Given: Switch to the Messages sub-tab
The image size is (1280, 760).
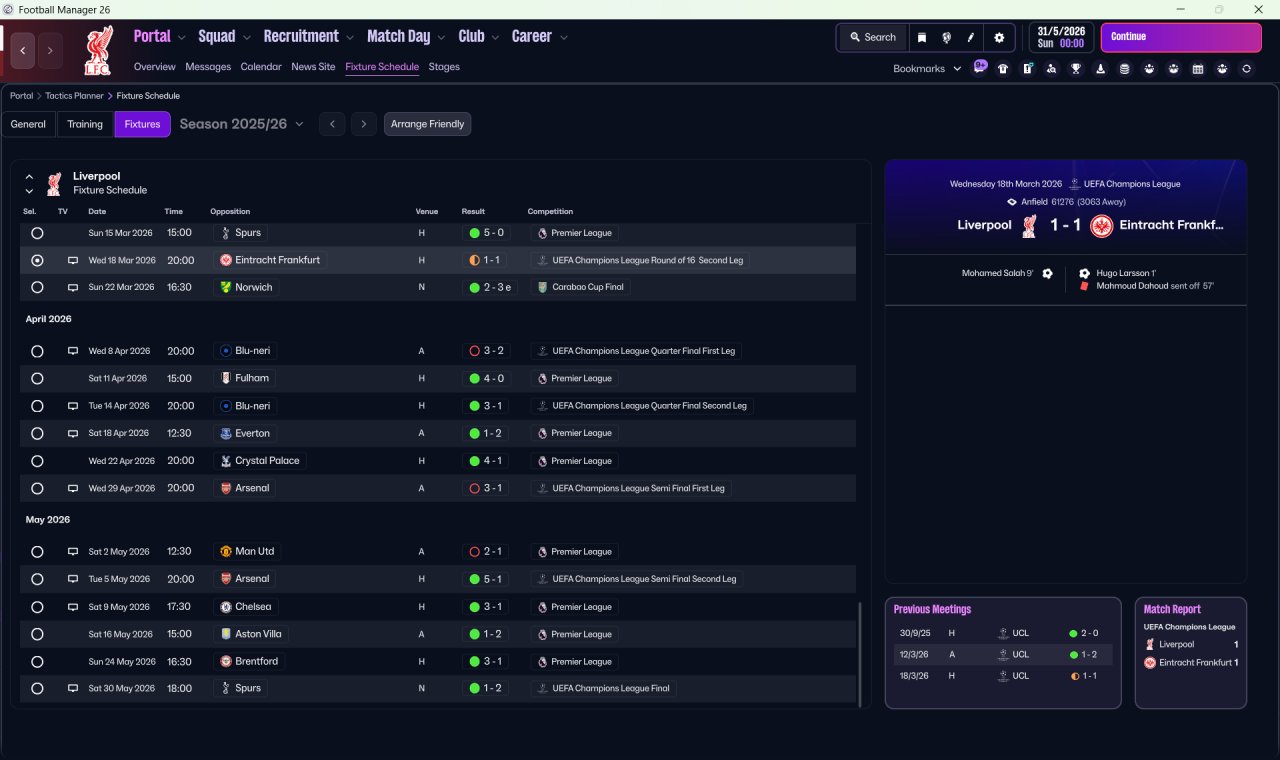Looking at the screenshot, I should tap(208, 67).
